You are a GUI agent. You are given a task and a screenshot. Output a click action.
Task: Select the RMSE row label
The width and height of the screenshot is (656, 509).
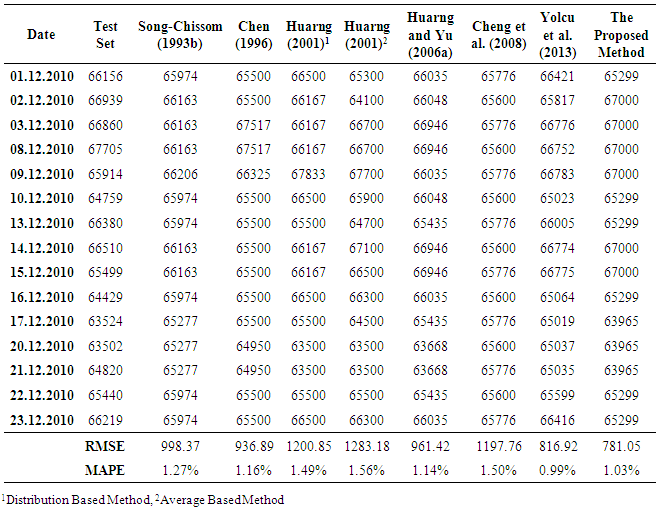(104, 446)
